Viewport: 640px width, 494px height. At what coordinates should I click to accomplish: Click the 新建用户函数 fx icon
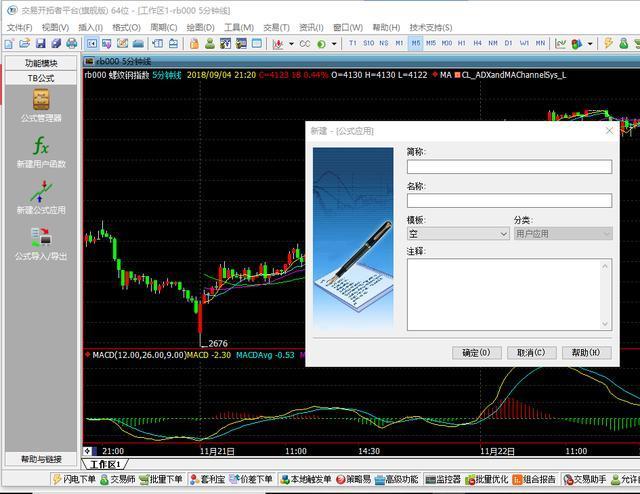coord(41,146)
